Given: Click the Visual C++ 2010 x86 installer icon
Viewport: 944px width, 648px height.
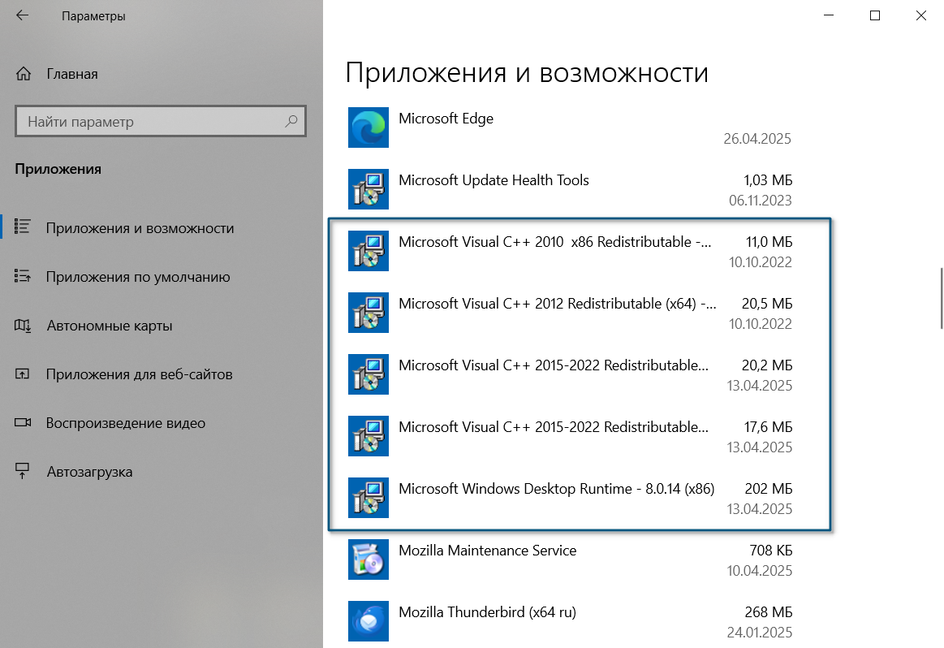Looking at the screenshot, I should coord(368,251).
